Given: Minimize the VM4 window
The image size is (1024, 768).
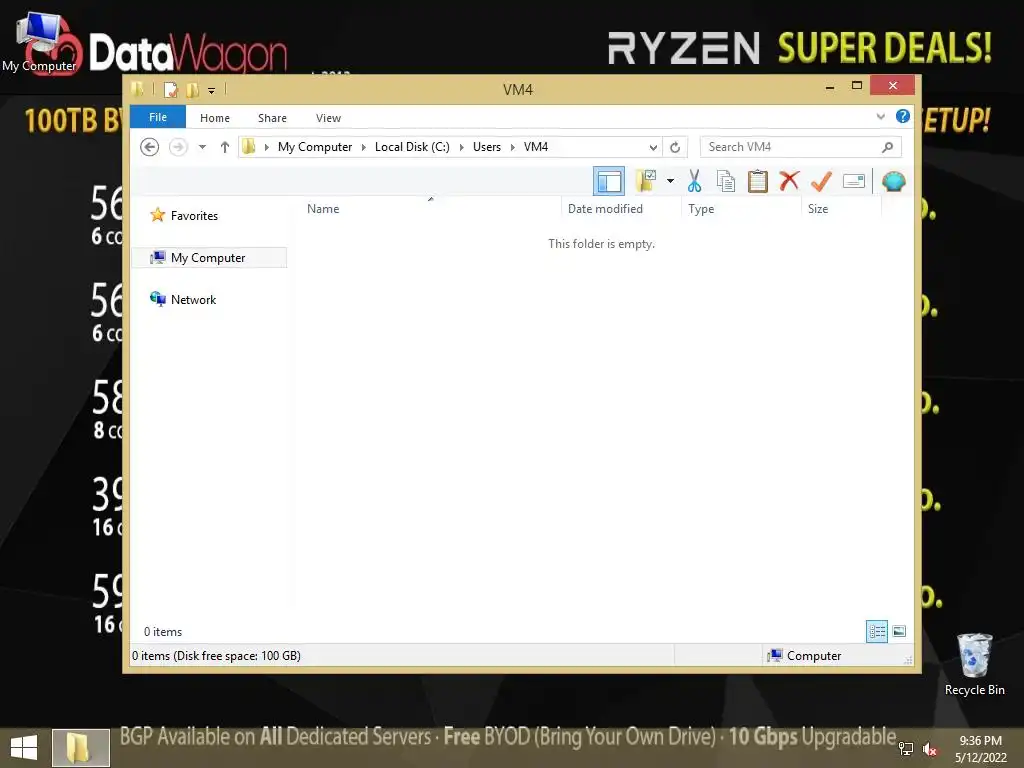Looking at the screenshot, I should click(829, 86).
